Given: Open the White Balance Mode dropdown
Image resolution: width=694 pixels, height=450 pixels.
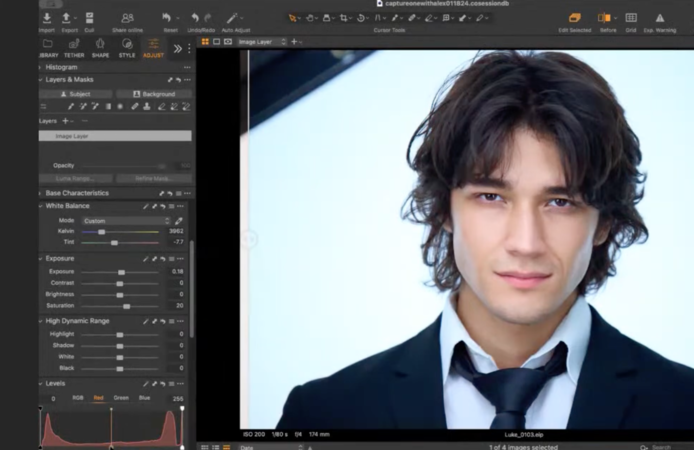Looking at the screenshot, I should point(126,220).
